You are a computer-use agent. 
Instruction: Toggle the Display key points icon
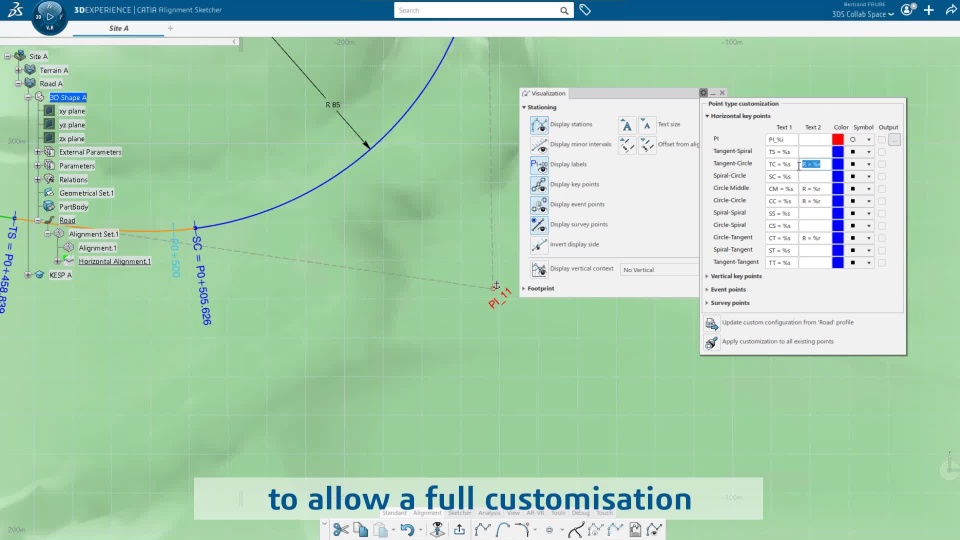click(539, 185)
